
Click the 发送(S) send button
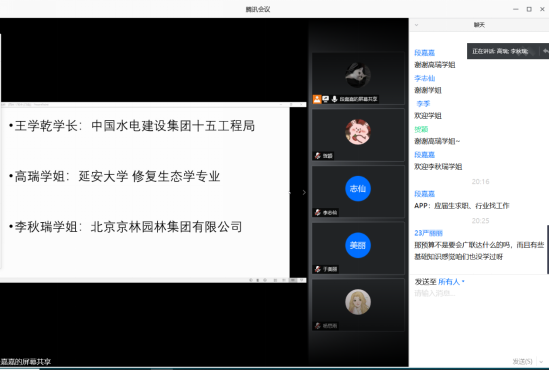tap(522, 362)
